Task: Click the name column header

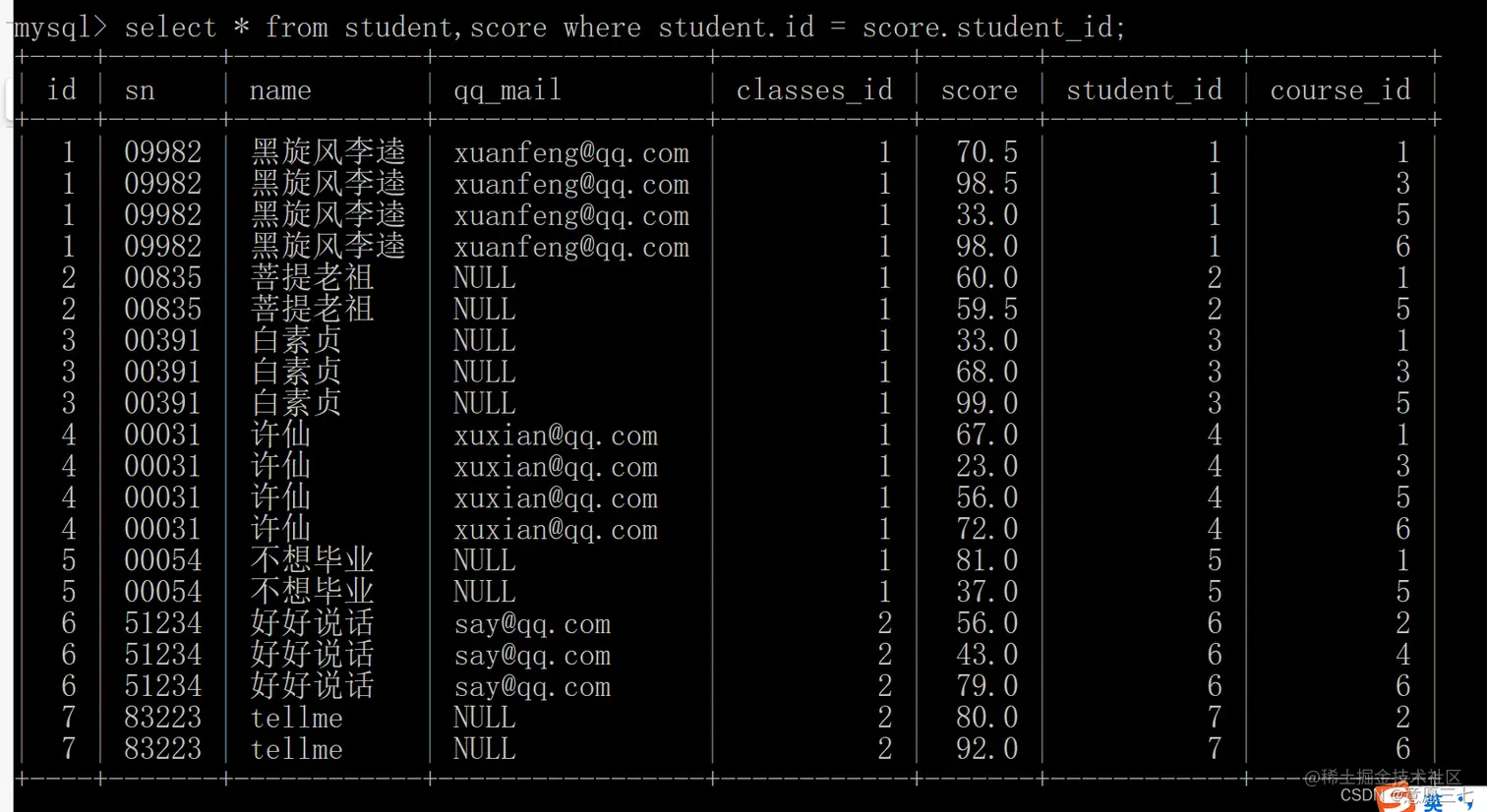Action: coord(280,91)
